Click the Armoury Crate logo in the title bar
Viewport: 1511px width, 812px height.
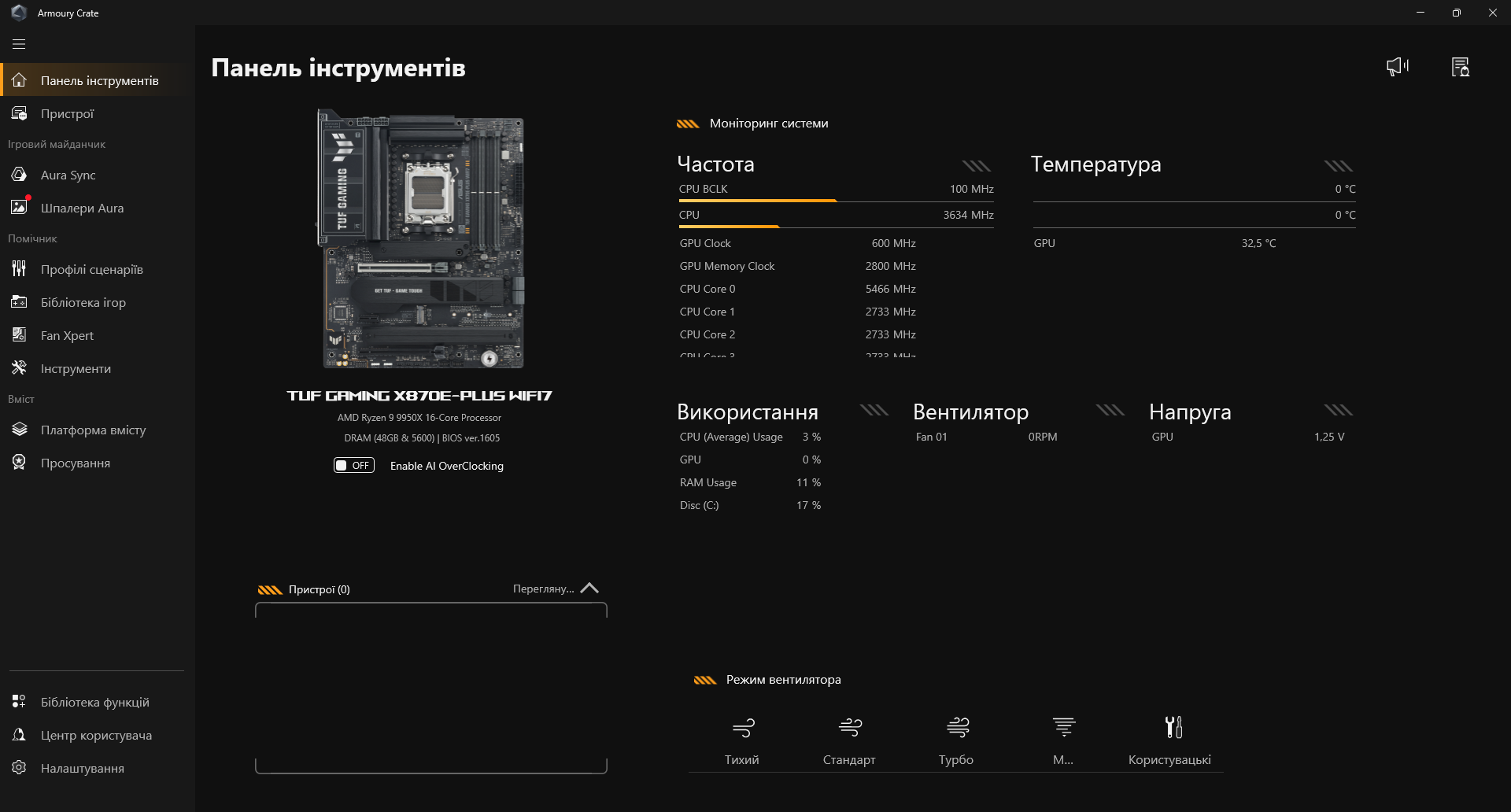coord(19,13)
